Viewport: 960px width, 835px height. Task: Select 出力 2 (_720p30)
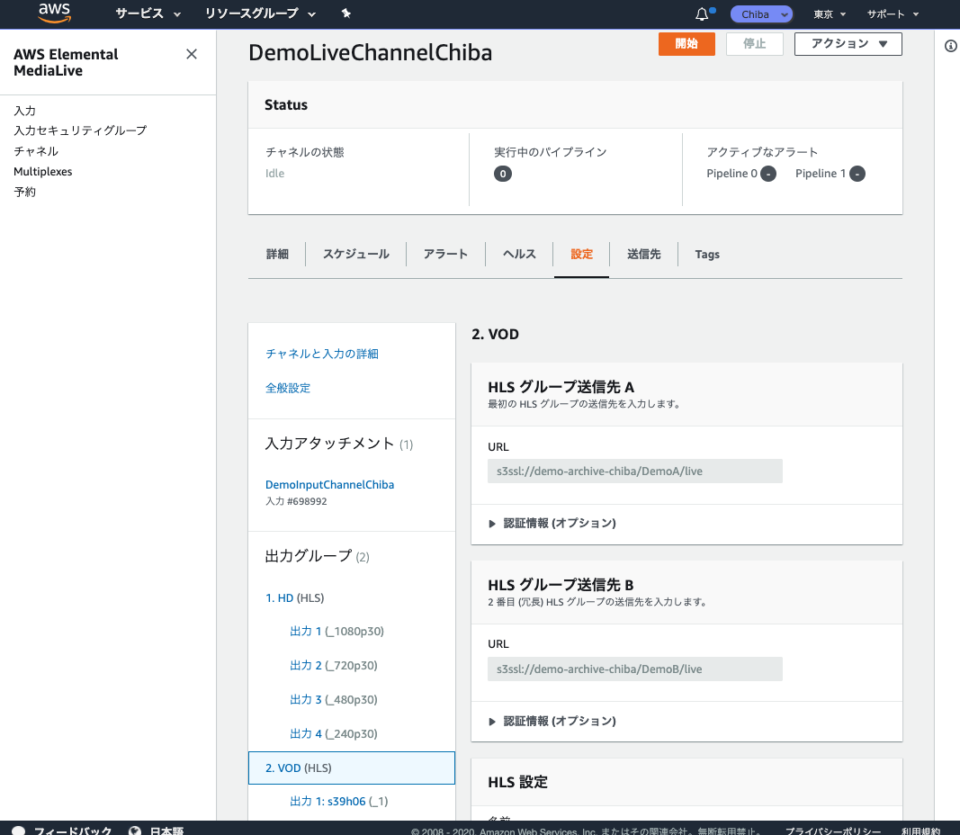tap(334, 665)
